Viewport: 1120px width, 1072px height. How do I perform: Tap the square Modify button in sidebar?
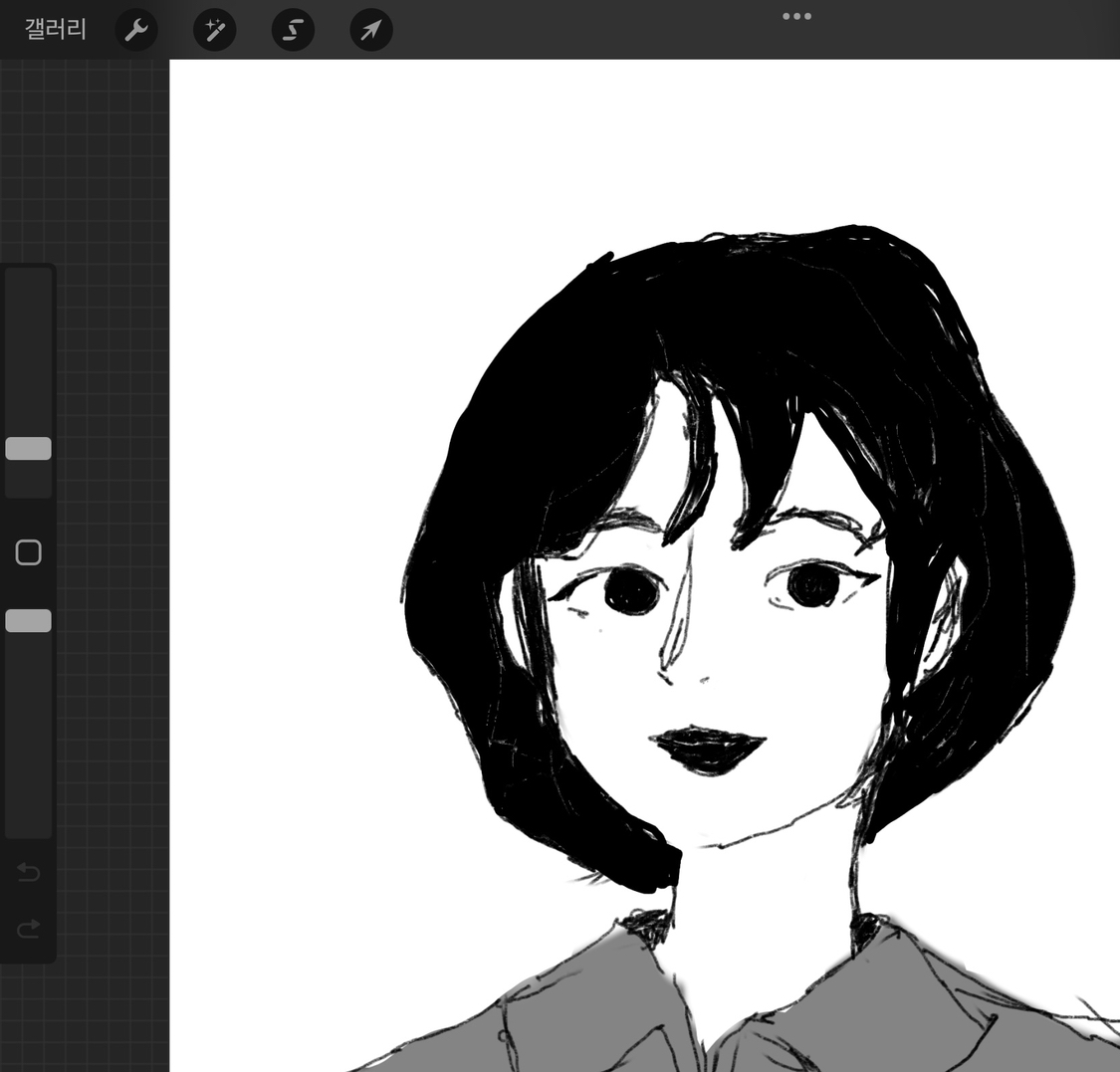(28, 552)
